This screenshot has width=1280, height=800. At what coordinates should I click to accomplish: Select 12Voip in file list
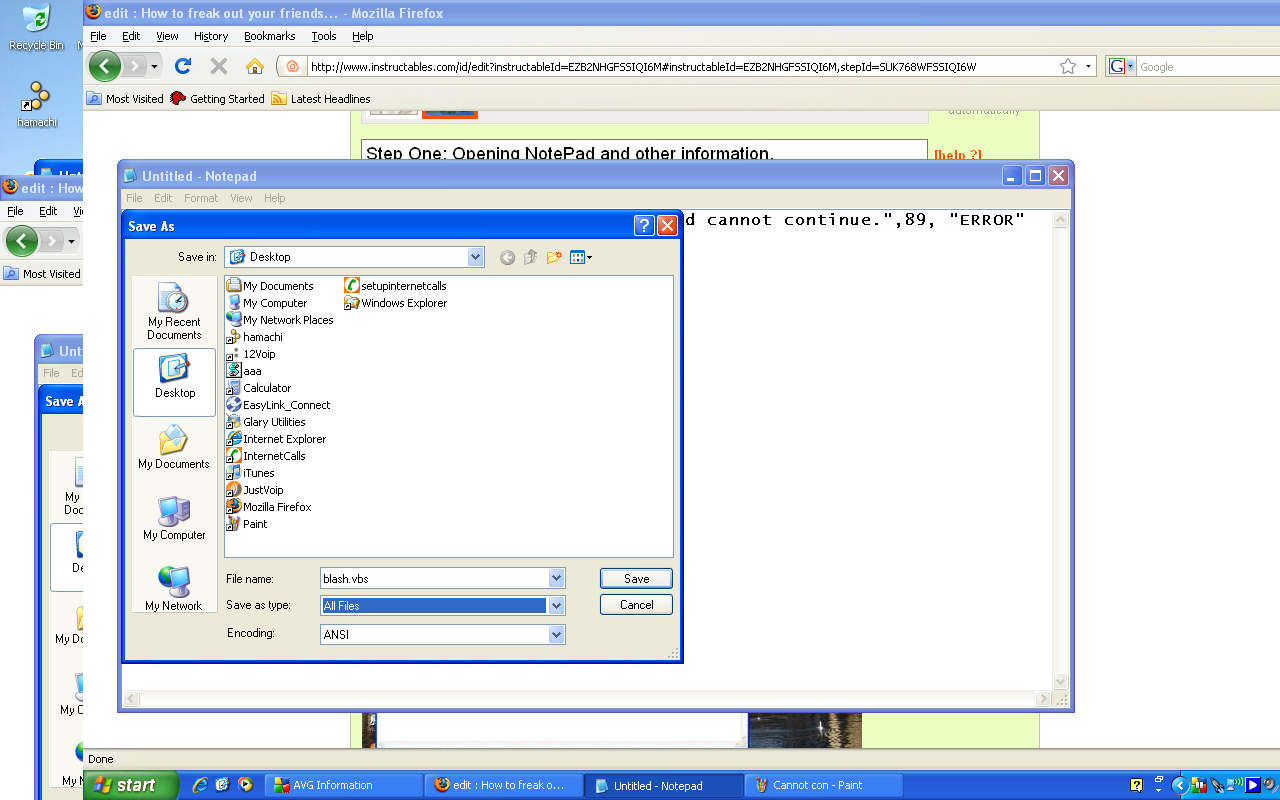(251, 354)
